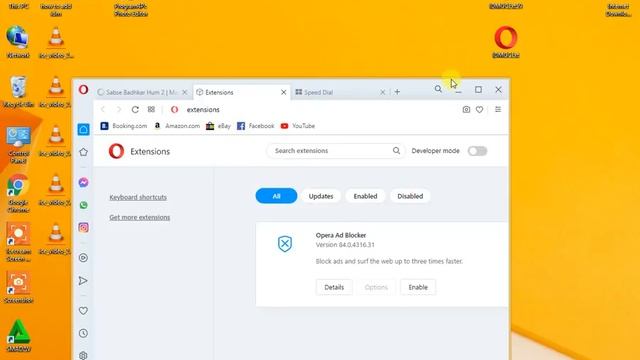This screenshot has height=360, width=640.
Task: Add page to bookmarks heart icon
Action: click(x=480, y=109)
